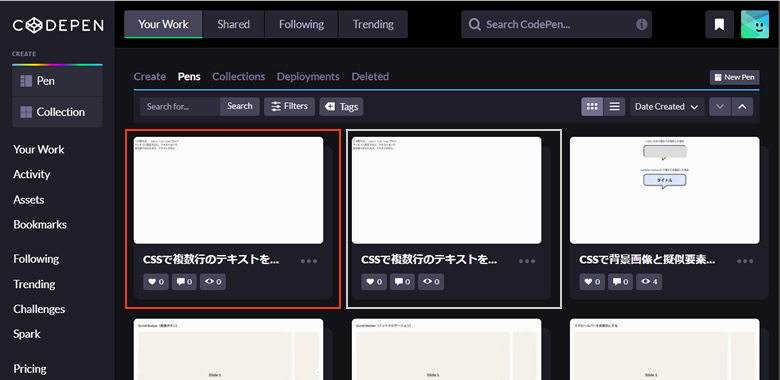Switch to list view layout
Screen dimensions: 780x380
tap(614, 106)
